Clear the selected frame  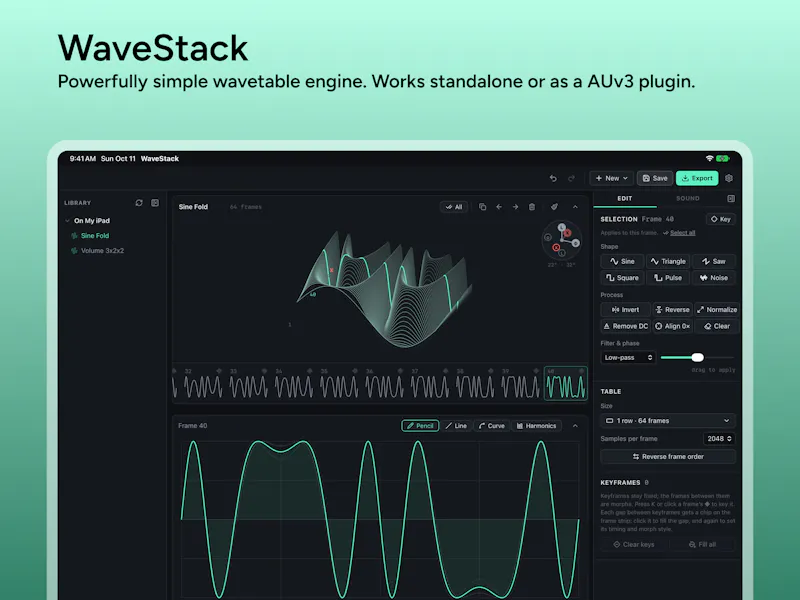click(x=716, y=326)
